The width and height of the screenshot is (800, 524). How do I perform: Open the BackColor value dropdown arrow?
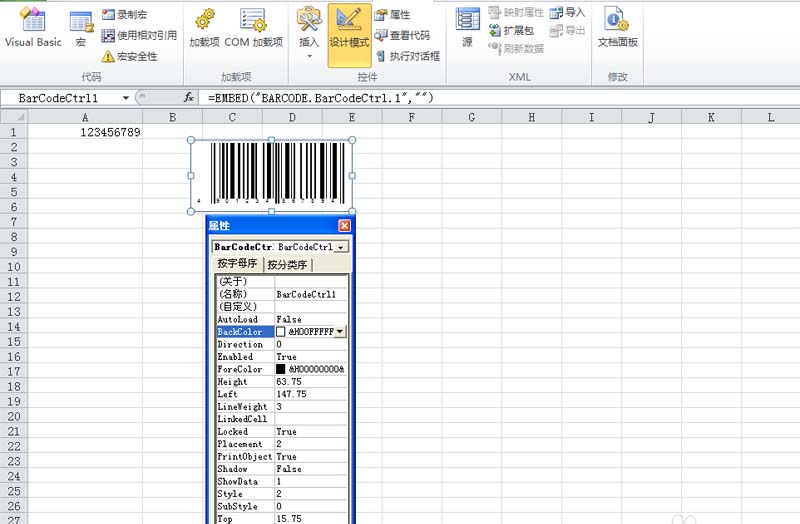pos(340,332)
